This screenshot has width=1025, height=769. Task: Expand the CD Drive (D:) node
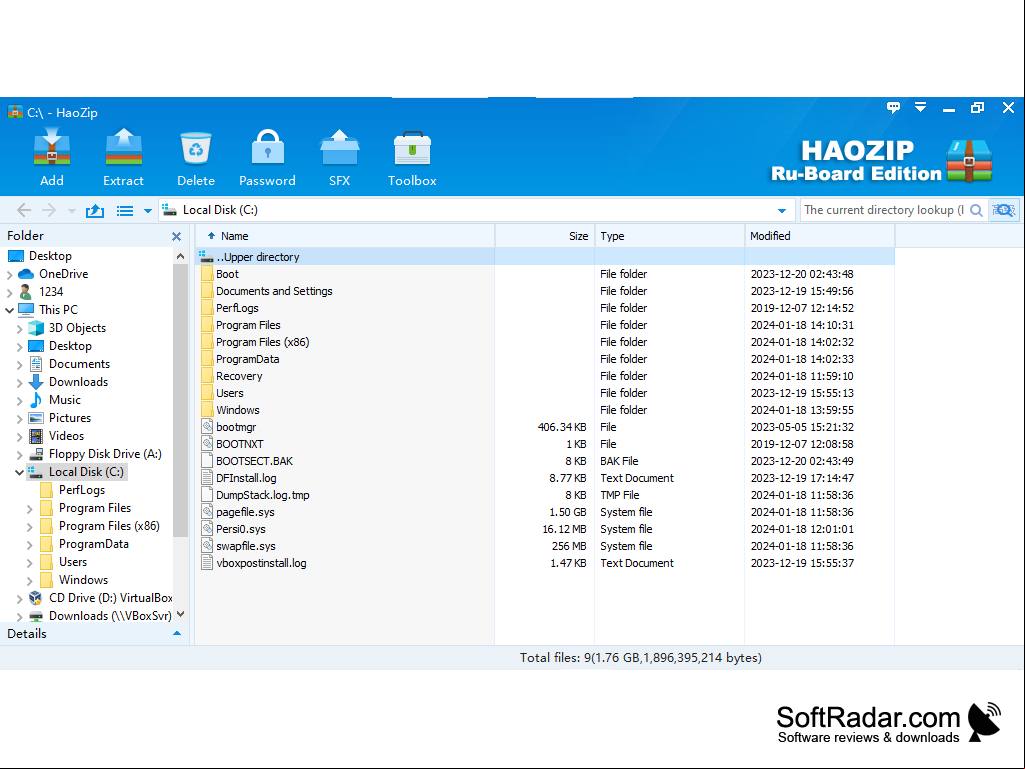point(20,598)
